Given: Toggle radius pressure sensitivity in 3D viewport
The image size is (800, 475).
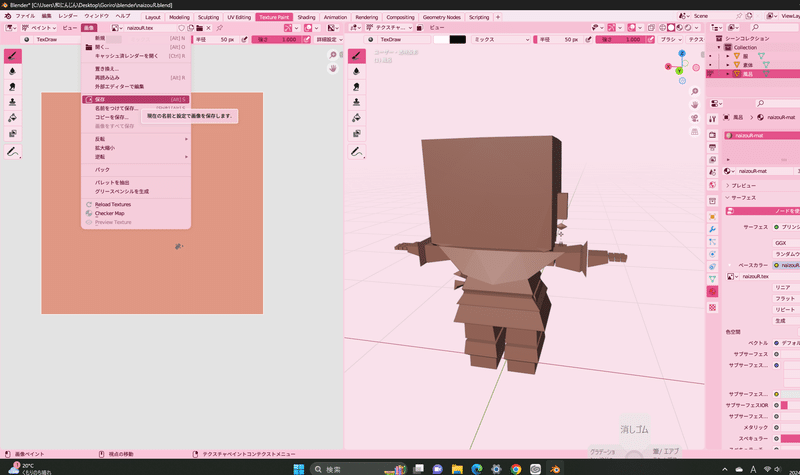Looking at the screenshot, I should (x=588, y=39).
